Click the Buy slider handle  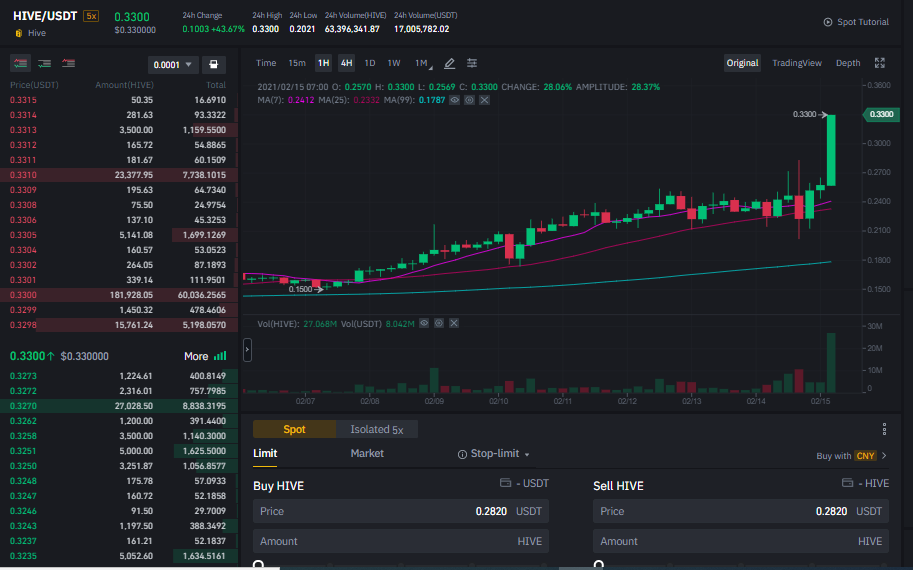pos(259,565)
